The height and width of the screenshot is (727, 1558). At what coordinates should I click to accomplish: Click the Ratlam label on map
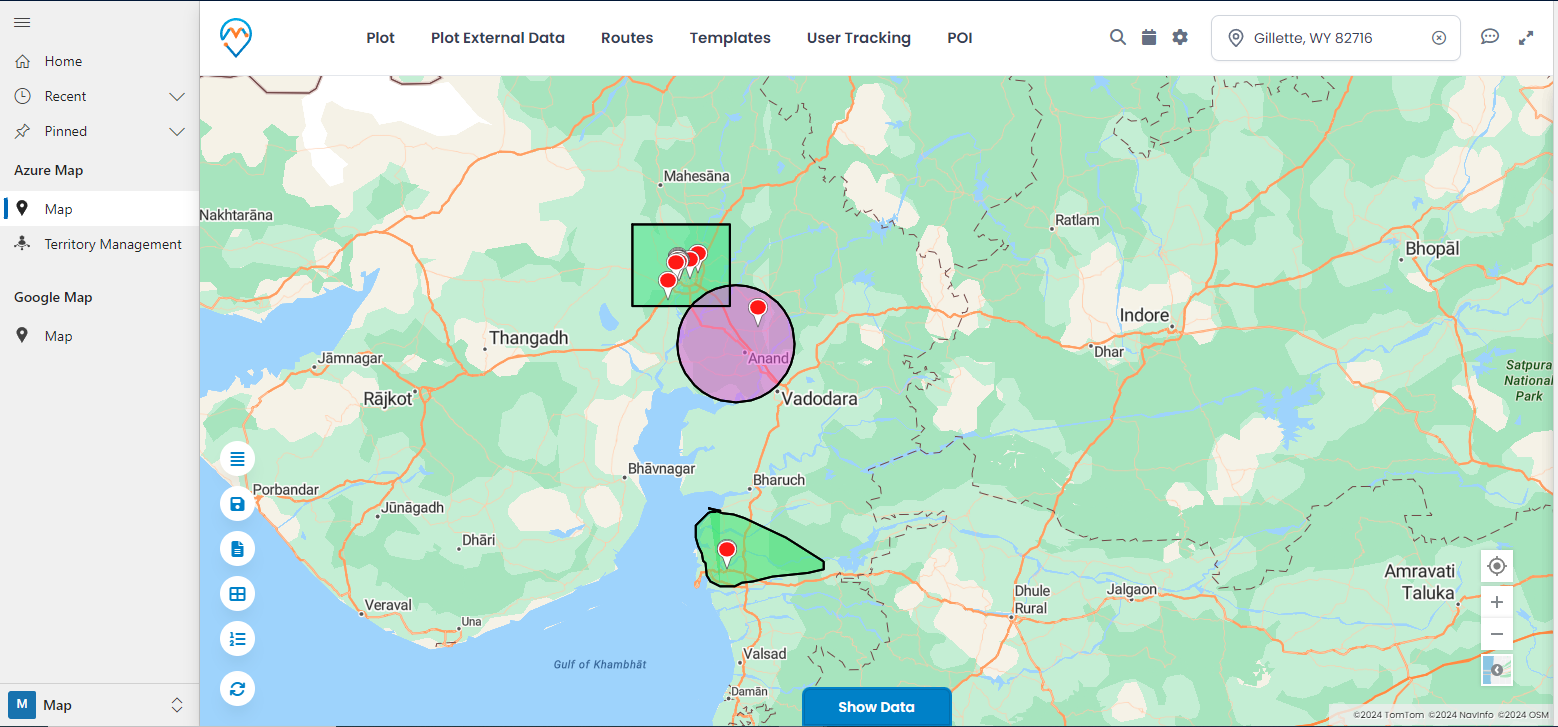click(1077, 220)
